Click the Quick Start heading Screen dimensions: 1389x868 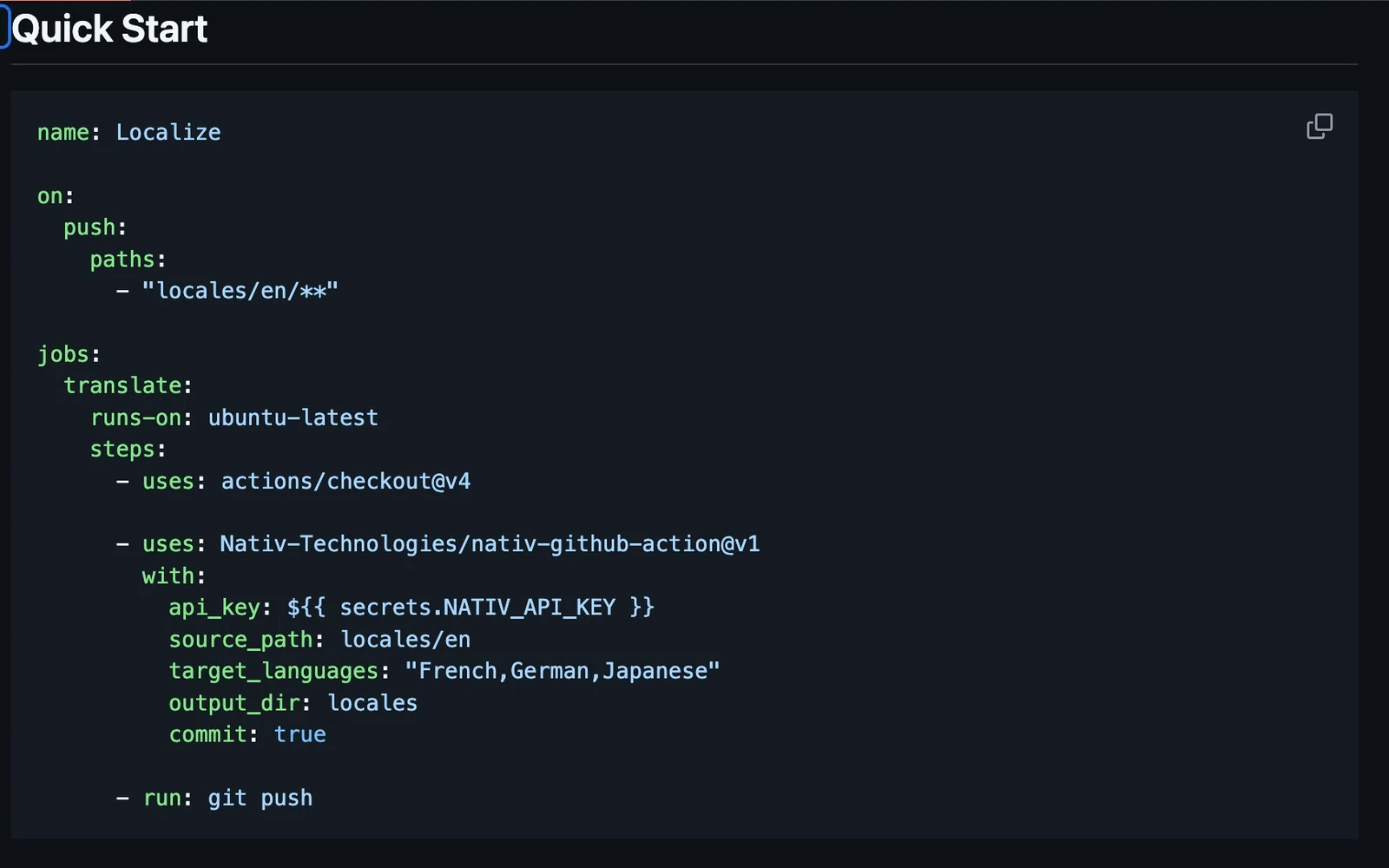pos(109,29)
